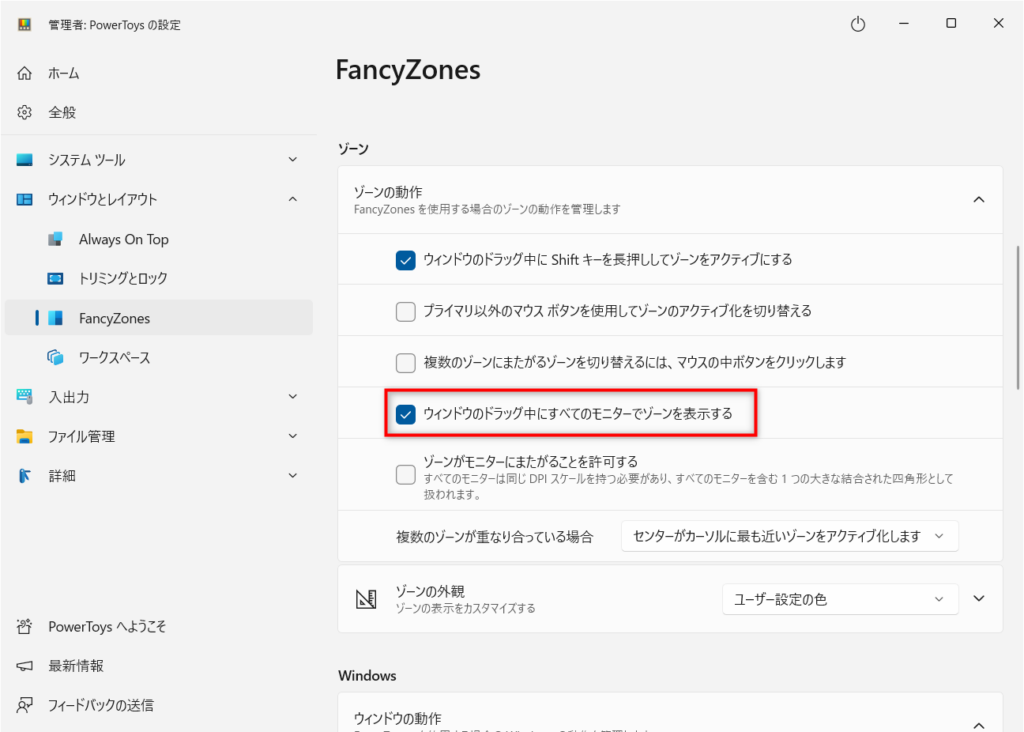Screen dimensions: 1024x732
Task: Click the ホーム house icon
Action: click(x=25, y=73)
